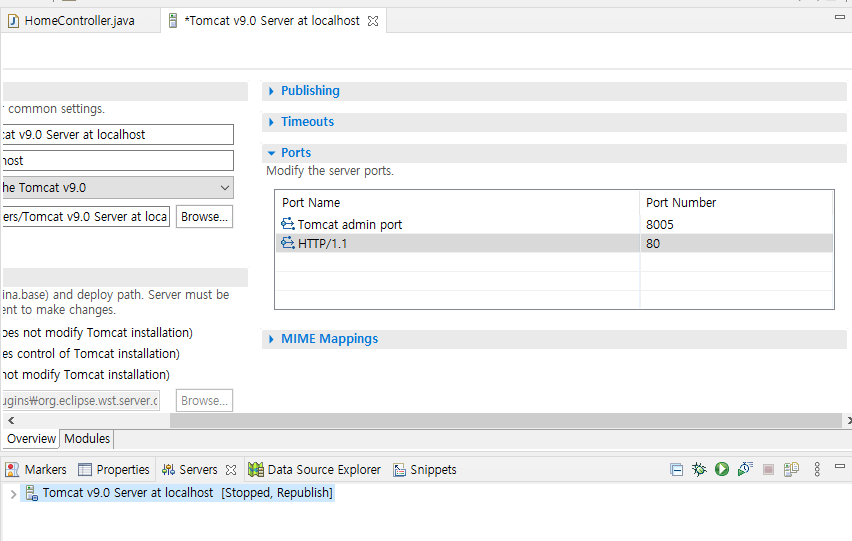This screenshot has height=541, width=852.
Task: Click the Snippets view icon
Action: click(x=399, y=470)
